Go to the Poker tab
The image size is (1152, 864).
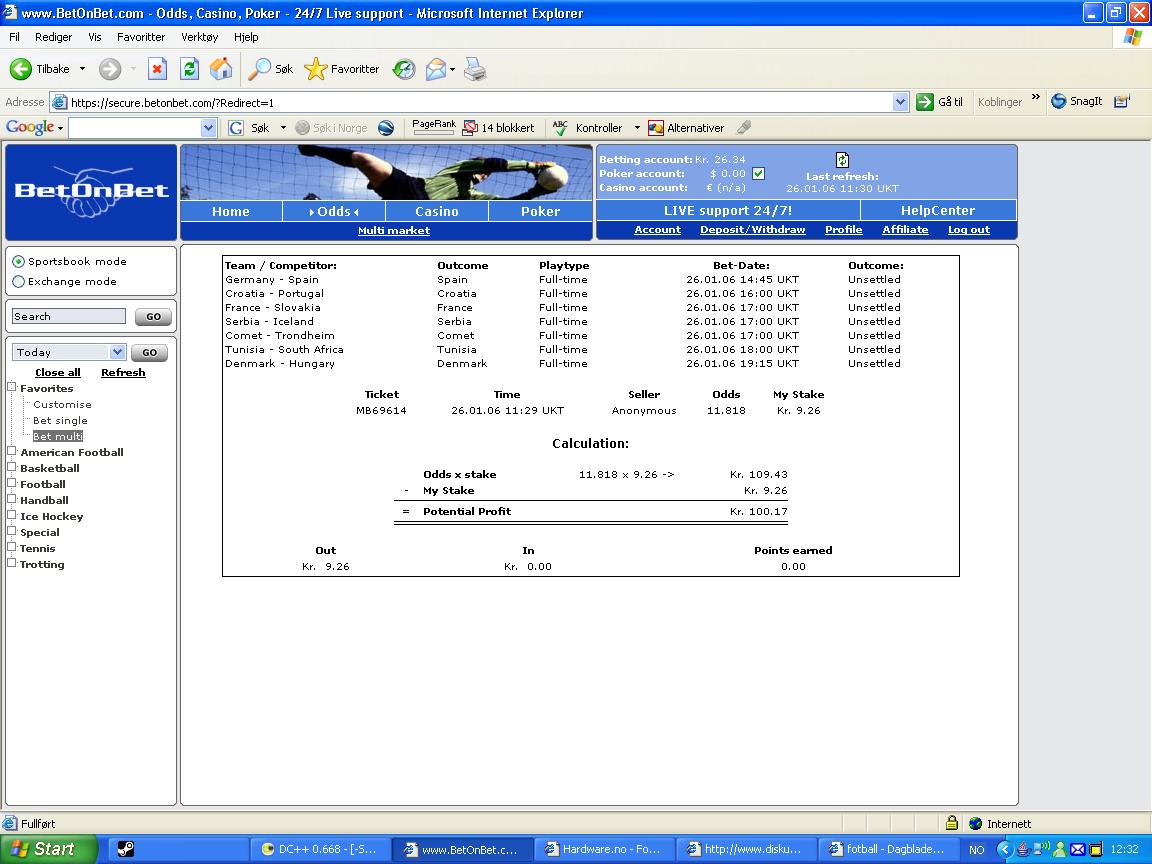pos(540,212)
